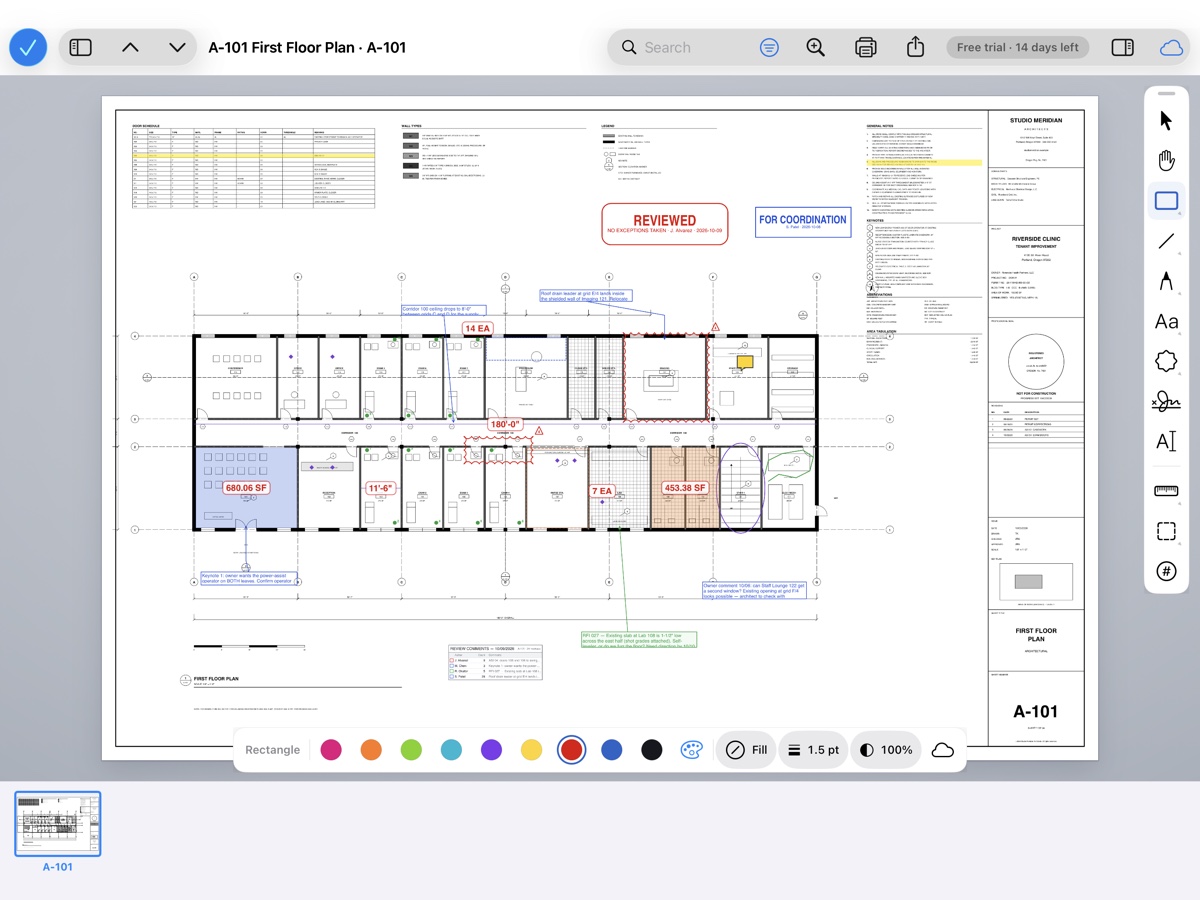Choose the orange color swatch
1200x900 pixels.
point(371,750)
